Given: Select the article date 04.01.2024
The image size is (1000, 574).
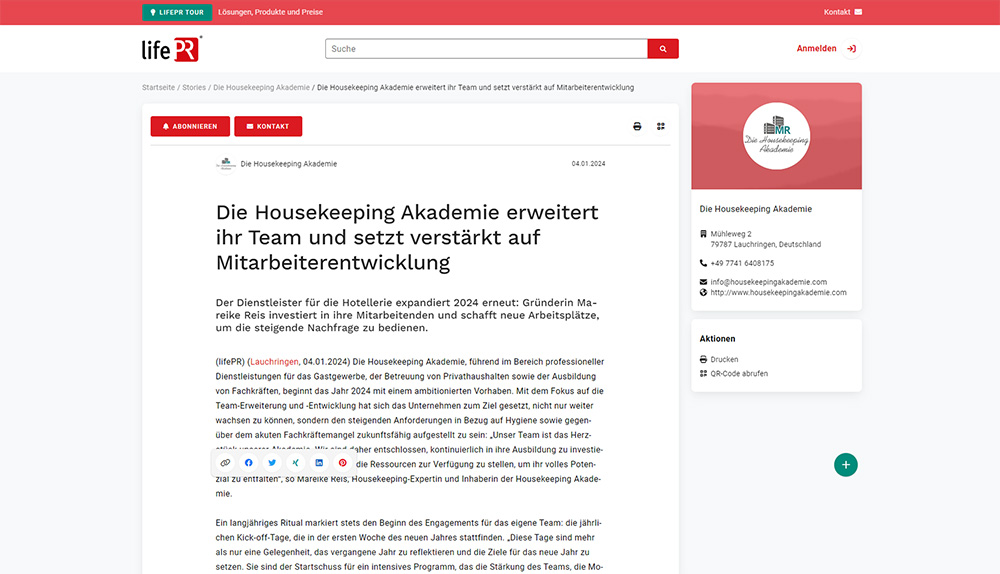Looking at the screenshot, I should click(588, 164).
